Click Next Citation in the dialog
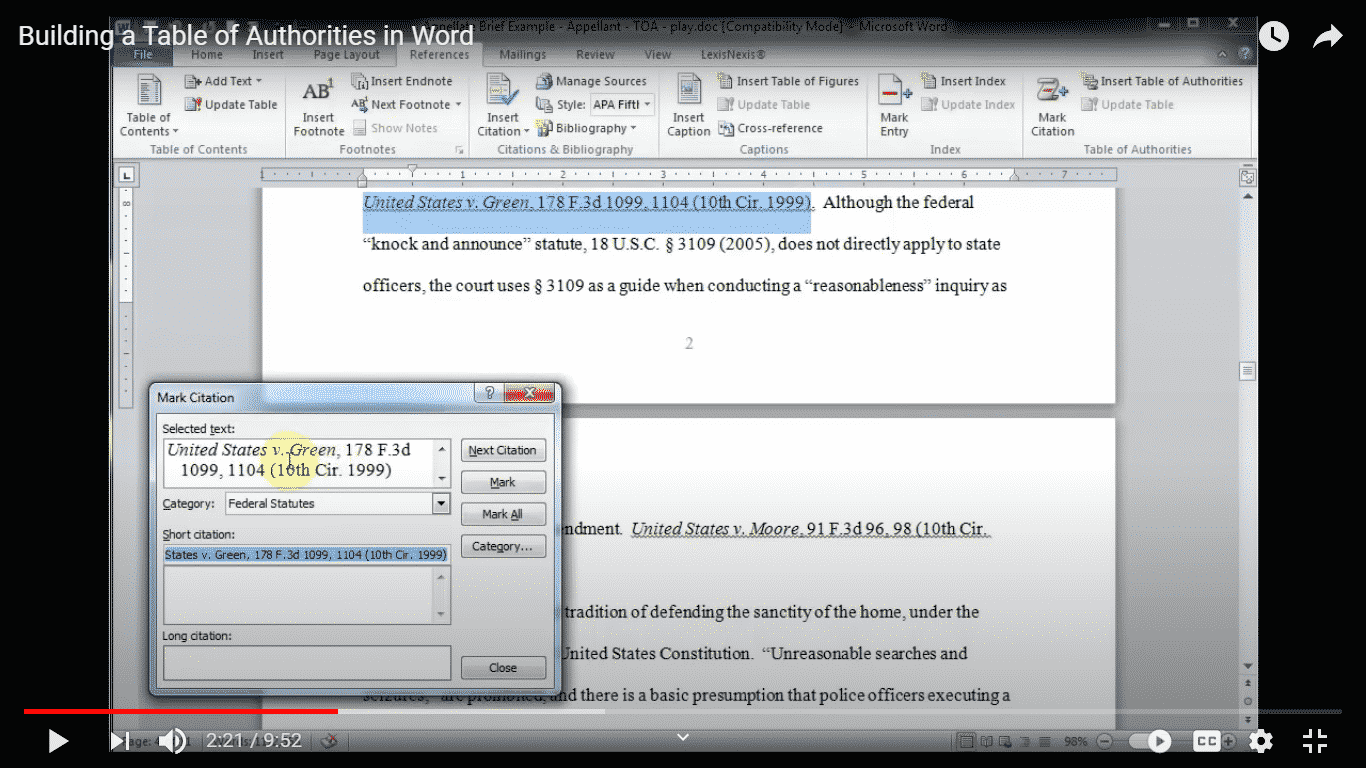Screen dimensions: 1366x768 (503, 450)
